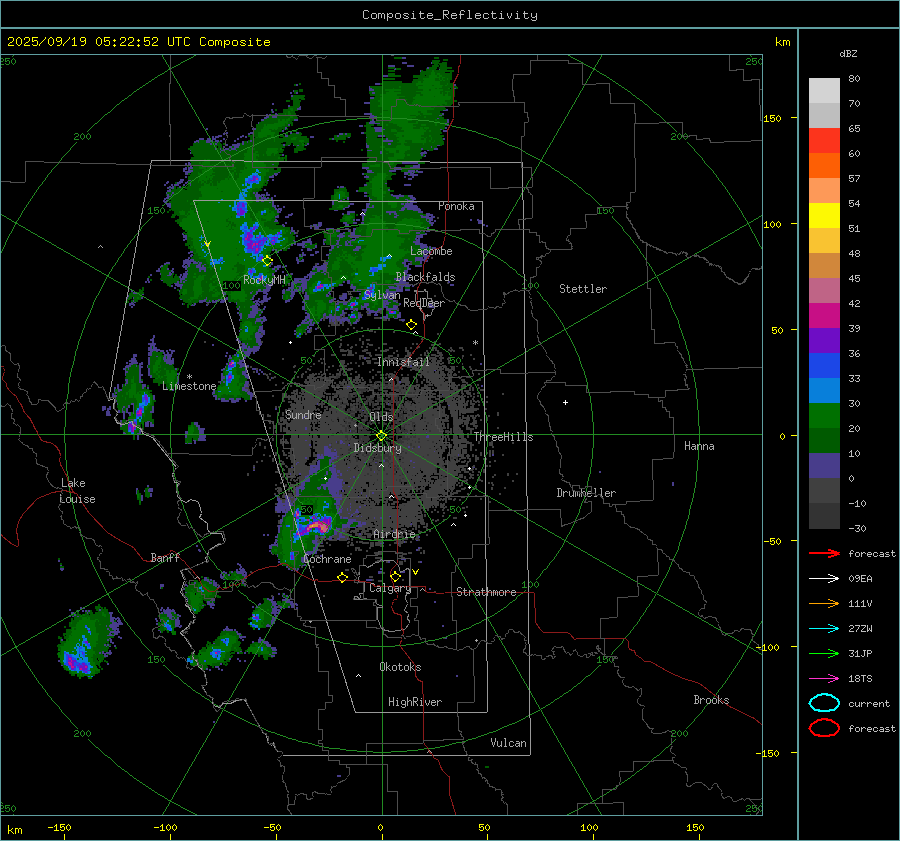This screenshot has width=900, height=841.
Task: Click the orange 111V arrow icon
Action: click(x=823, y=603)
